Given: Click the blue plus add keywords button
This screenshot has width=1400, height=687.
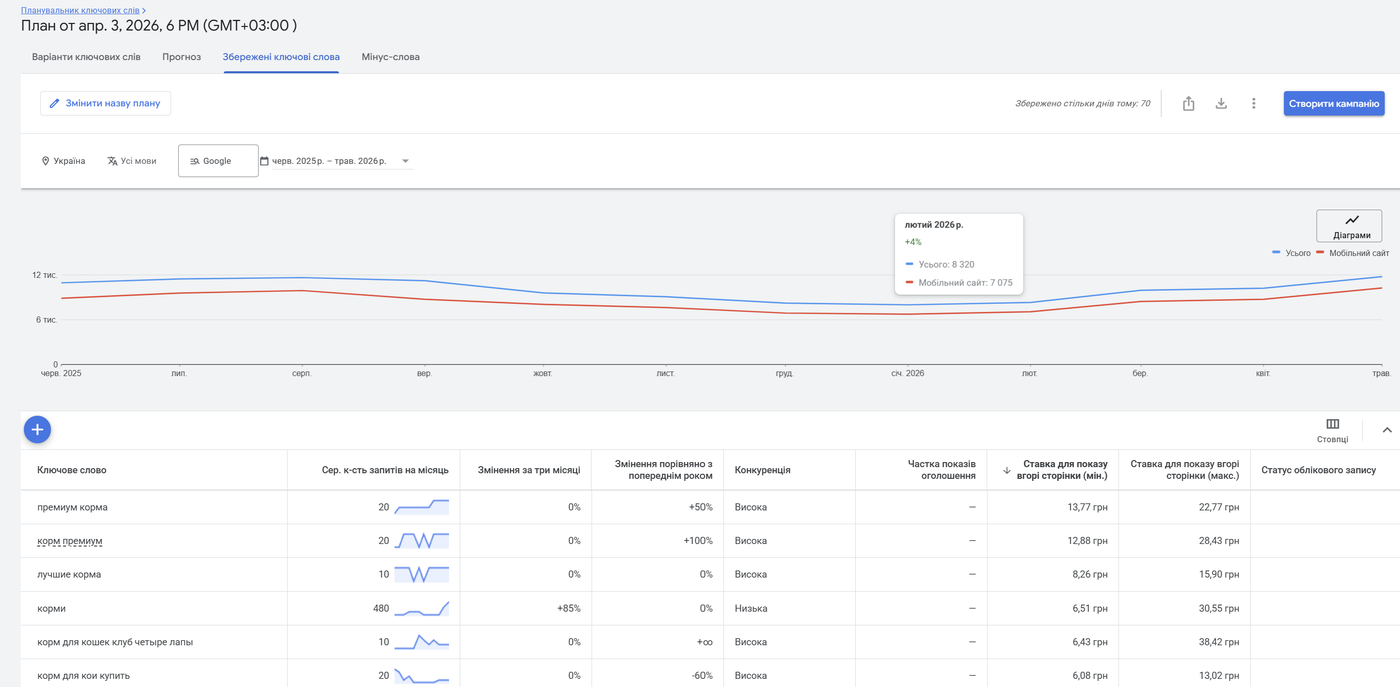Looking at the screenshot, I should click(37, 429).
